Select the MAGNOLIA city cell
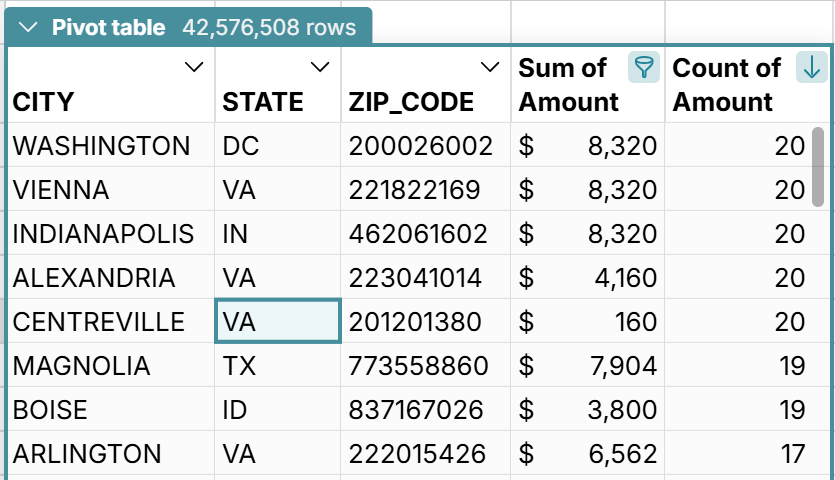Viewport: 835px width, 480px height. (x=82, y=366)
